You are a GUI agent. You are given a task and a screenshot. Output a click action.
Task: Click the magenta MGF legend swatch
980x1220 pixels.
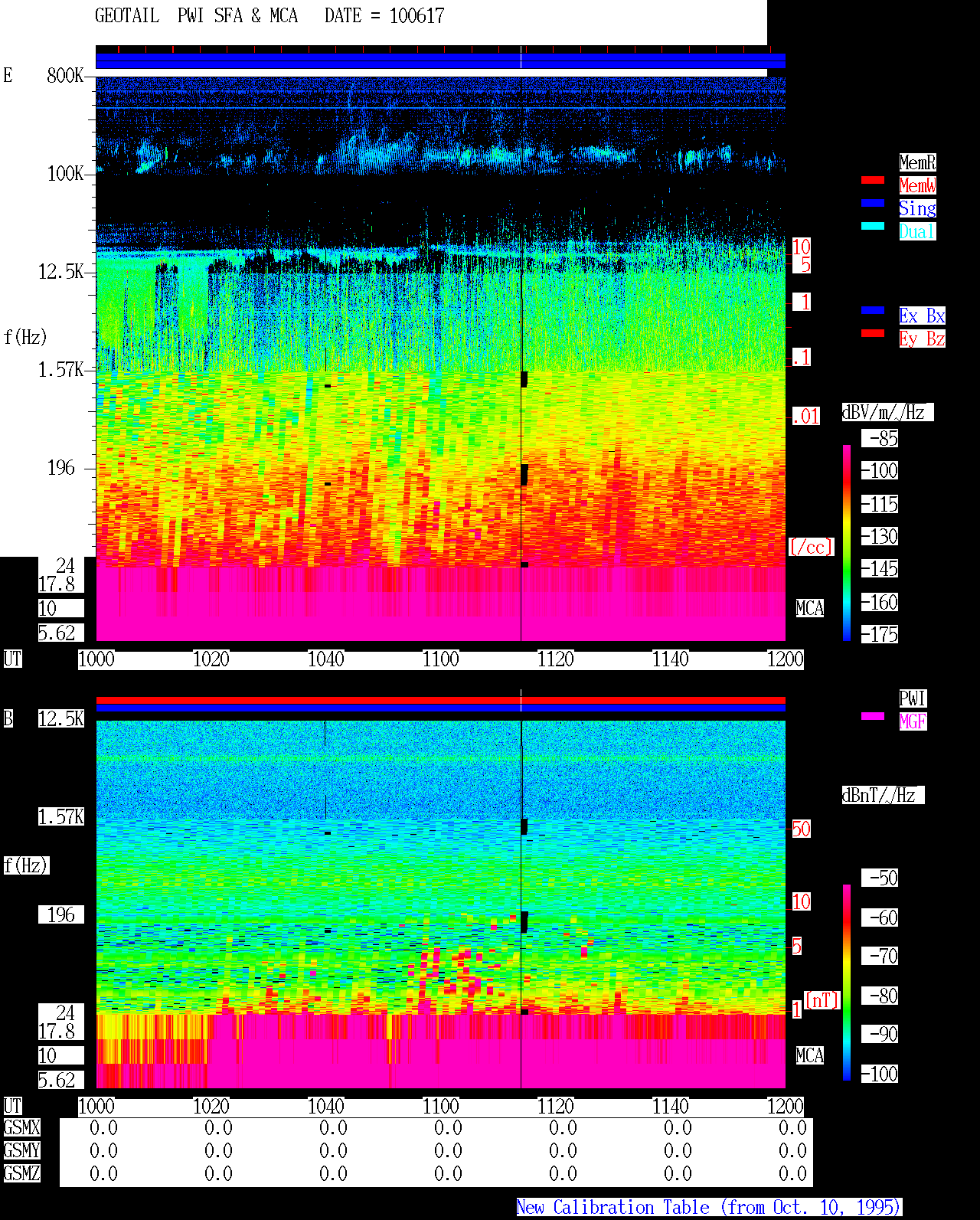pyautogui.click(x=873, y=716)
